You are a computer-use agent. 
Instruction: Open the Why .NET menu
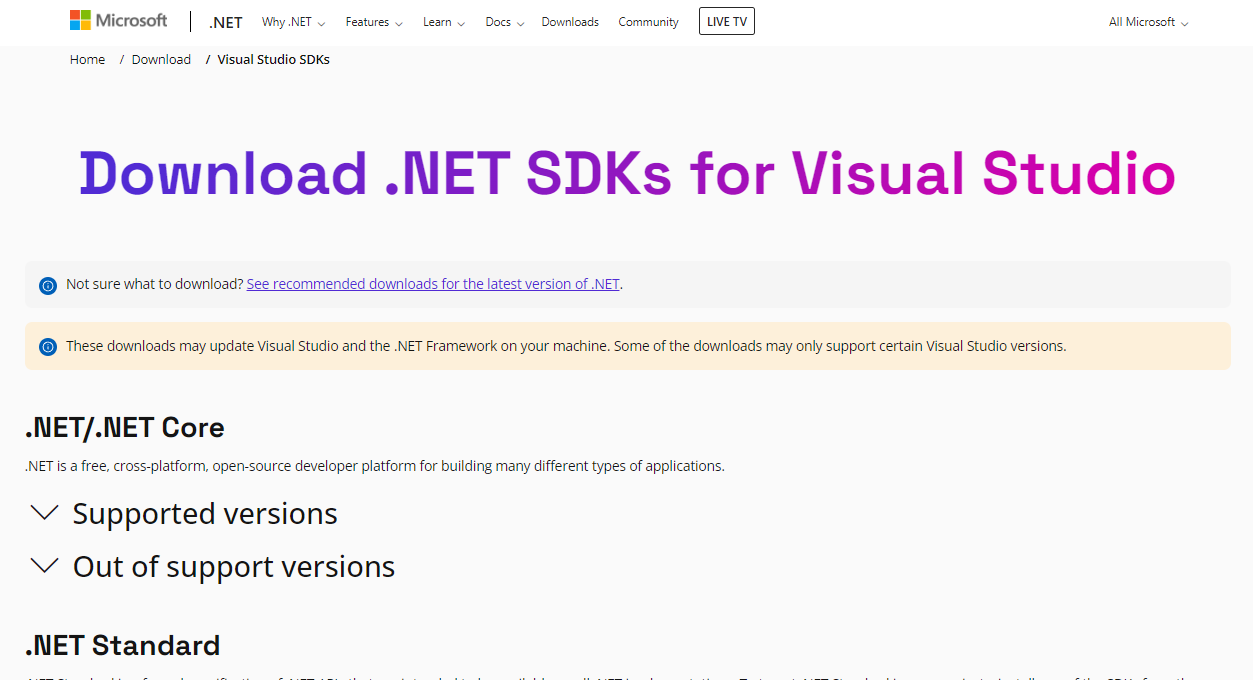coord(293,22)
